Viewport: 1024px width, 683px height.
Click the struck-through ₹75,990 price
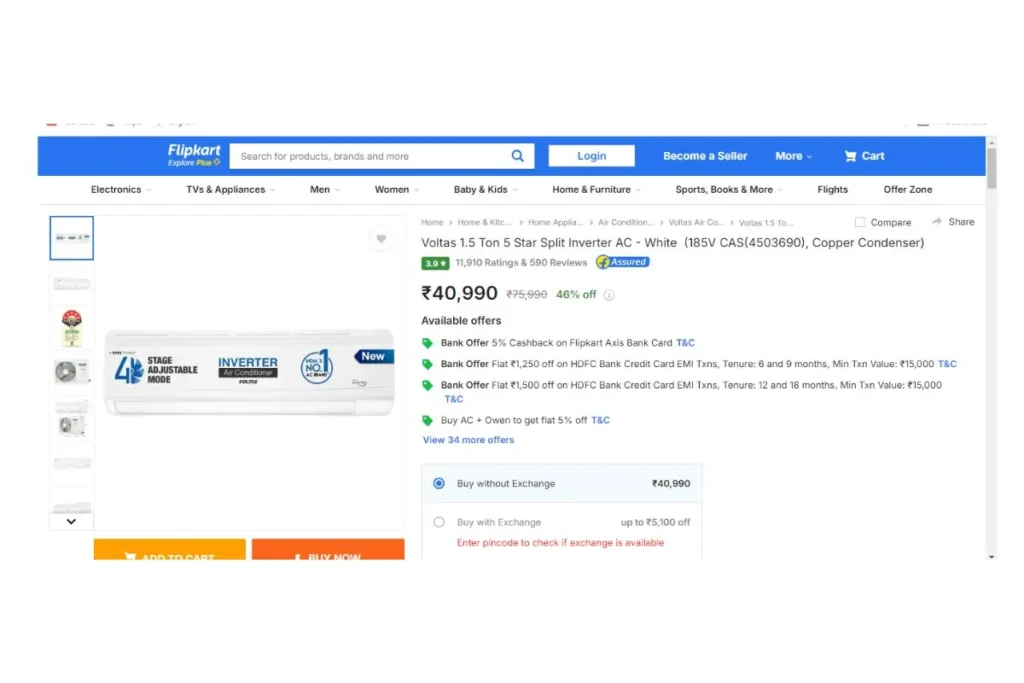point(526,295)
